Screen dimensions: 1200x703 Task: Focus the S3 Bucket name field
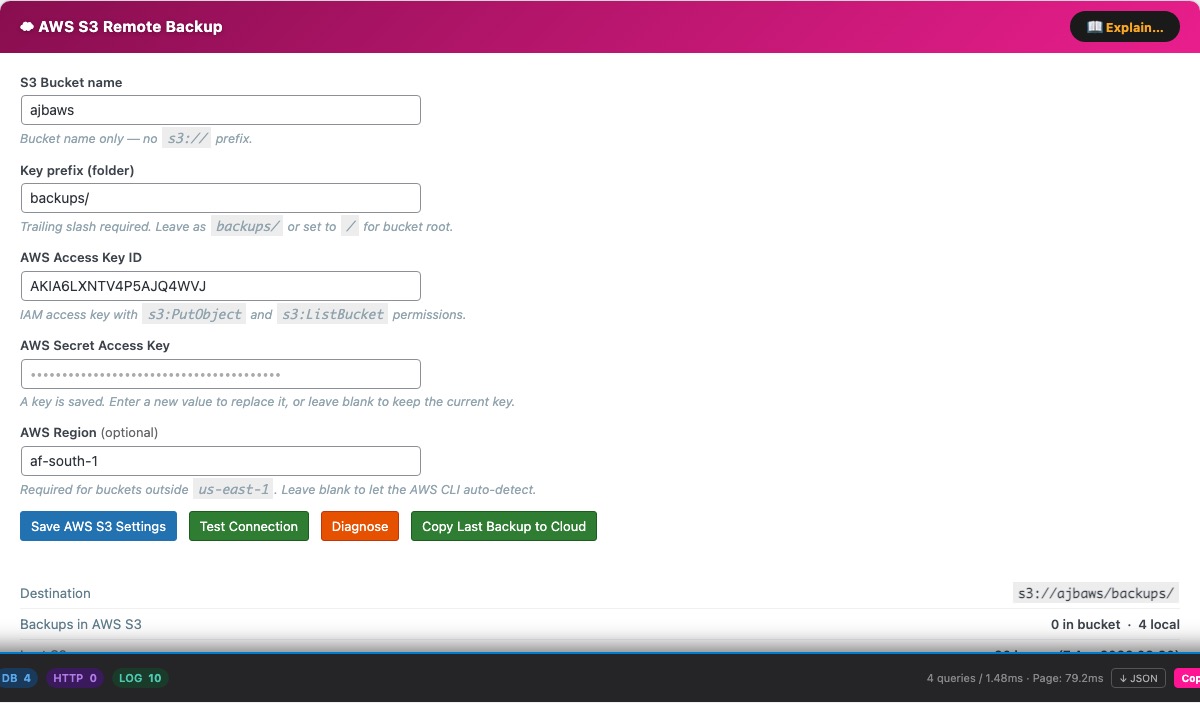click(x=220, y=110)
